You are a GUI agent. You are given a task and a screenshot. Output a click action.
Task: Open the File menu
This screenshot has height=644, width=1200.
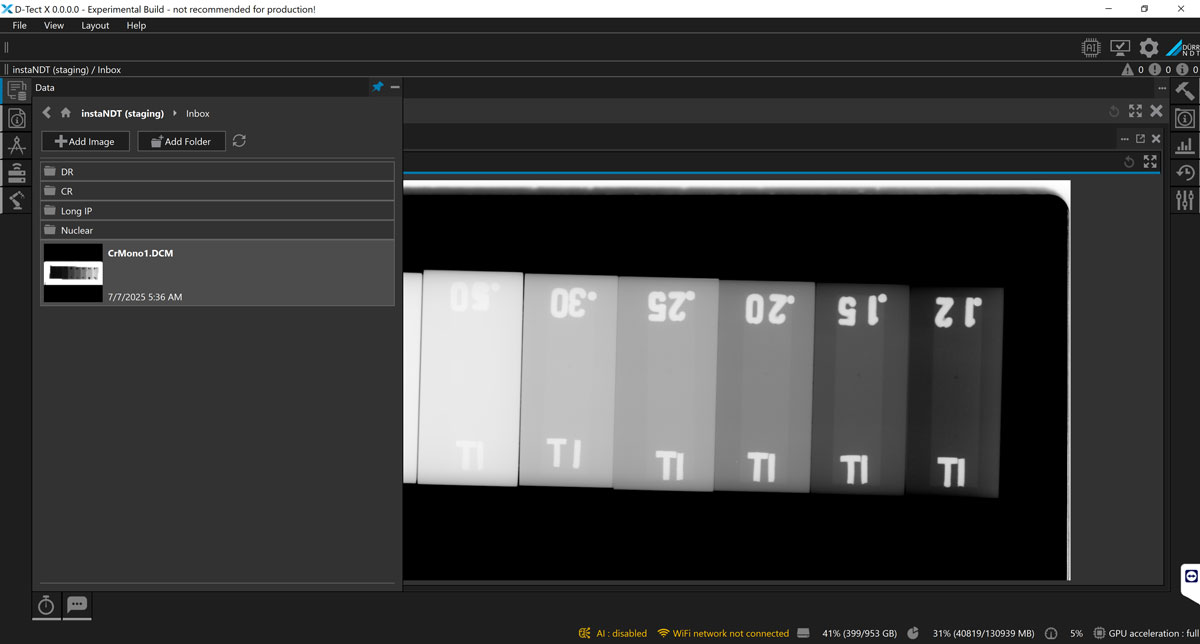coord(19,25)
